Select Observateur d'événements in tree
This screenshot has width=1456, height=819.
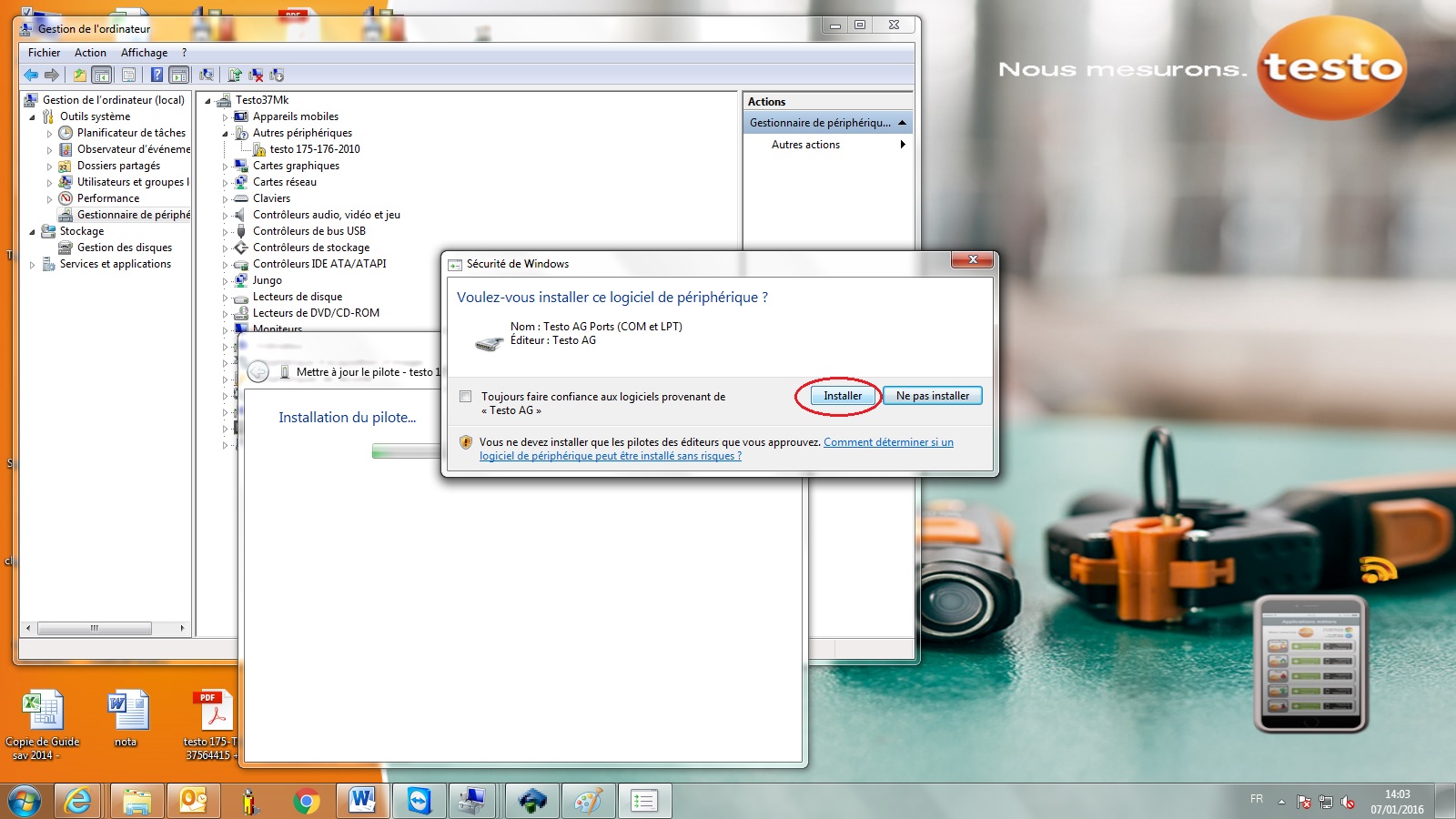[134, 149]
